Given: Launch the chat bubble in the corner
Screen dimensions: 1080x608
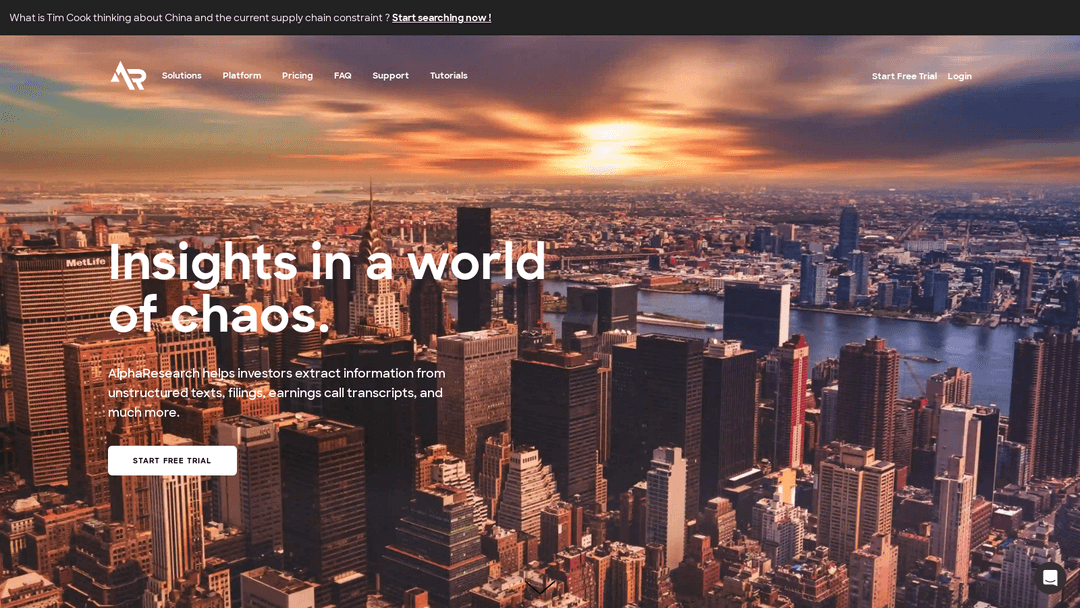Looking at the screenshot, I should coord(1049,578).
